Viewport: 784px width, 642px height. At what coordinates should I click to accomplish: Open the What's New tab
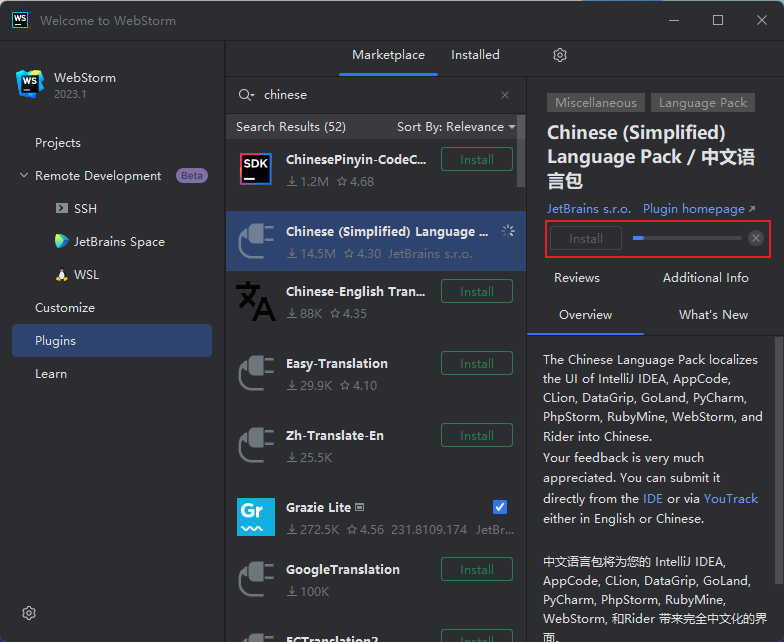pos(714,314)
